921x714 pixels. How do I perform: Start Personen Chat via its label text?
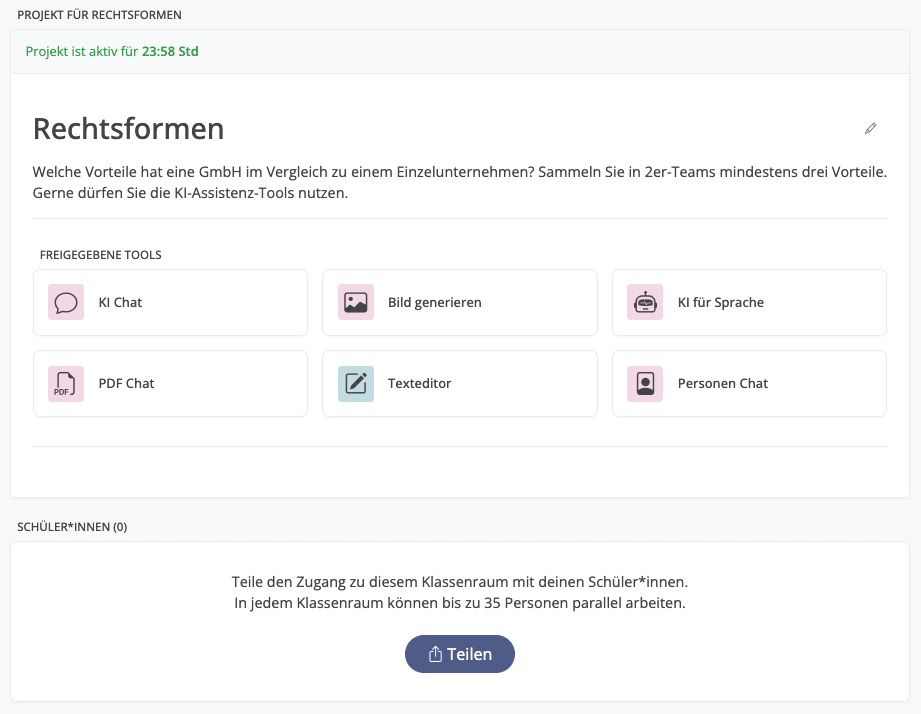coord(722,383)
